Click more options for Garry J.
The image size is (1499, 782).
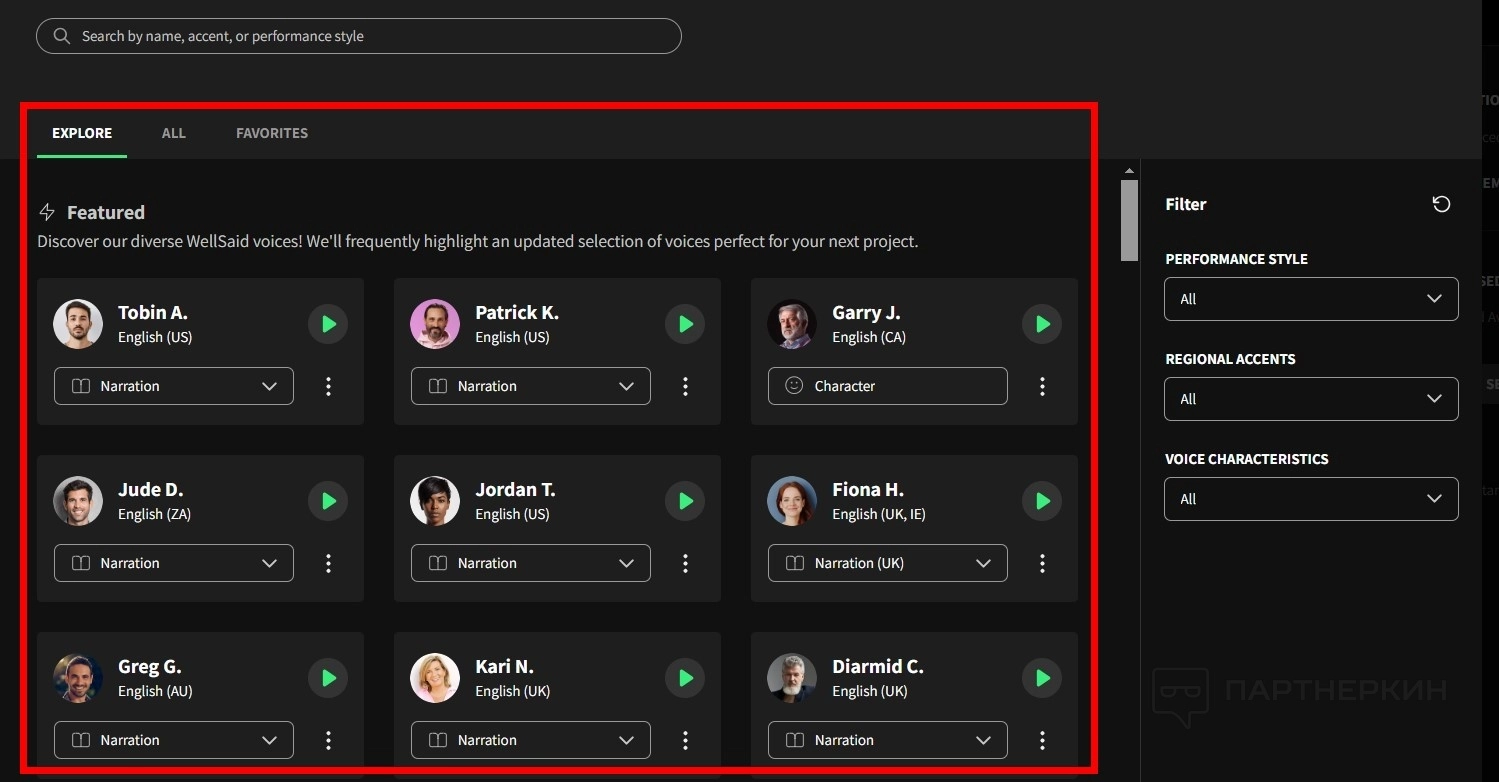(x=1042, y=386)
